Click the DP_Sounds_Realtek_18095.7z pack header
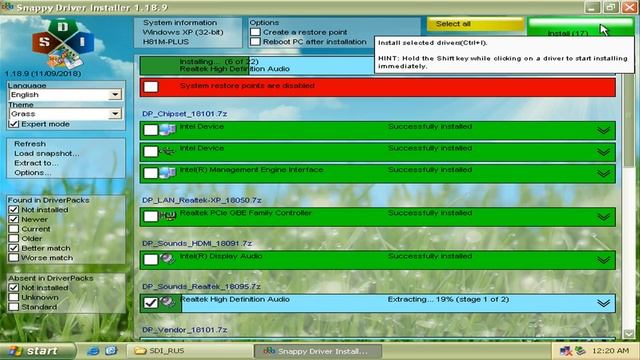 click(x=201, y=287)
